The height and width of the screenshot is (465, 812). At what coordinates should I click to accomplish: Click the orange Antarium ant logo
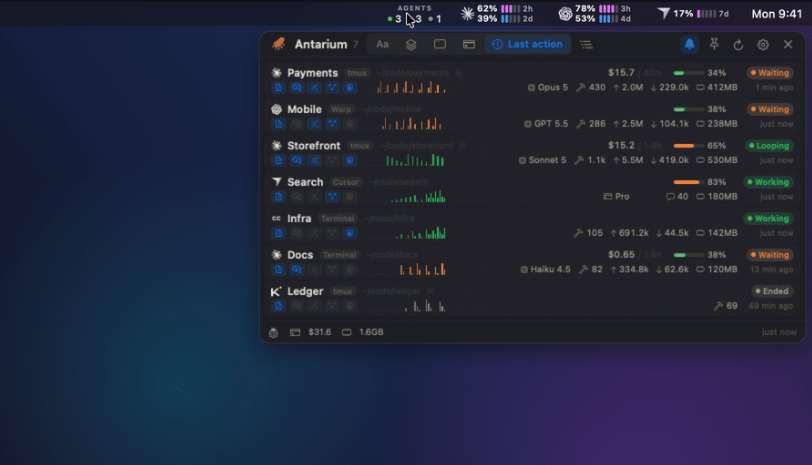tap(278, 44)
